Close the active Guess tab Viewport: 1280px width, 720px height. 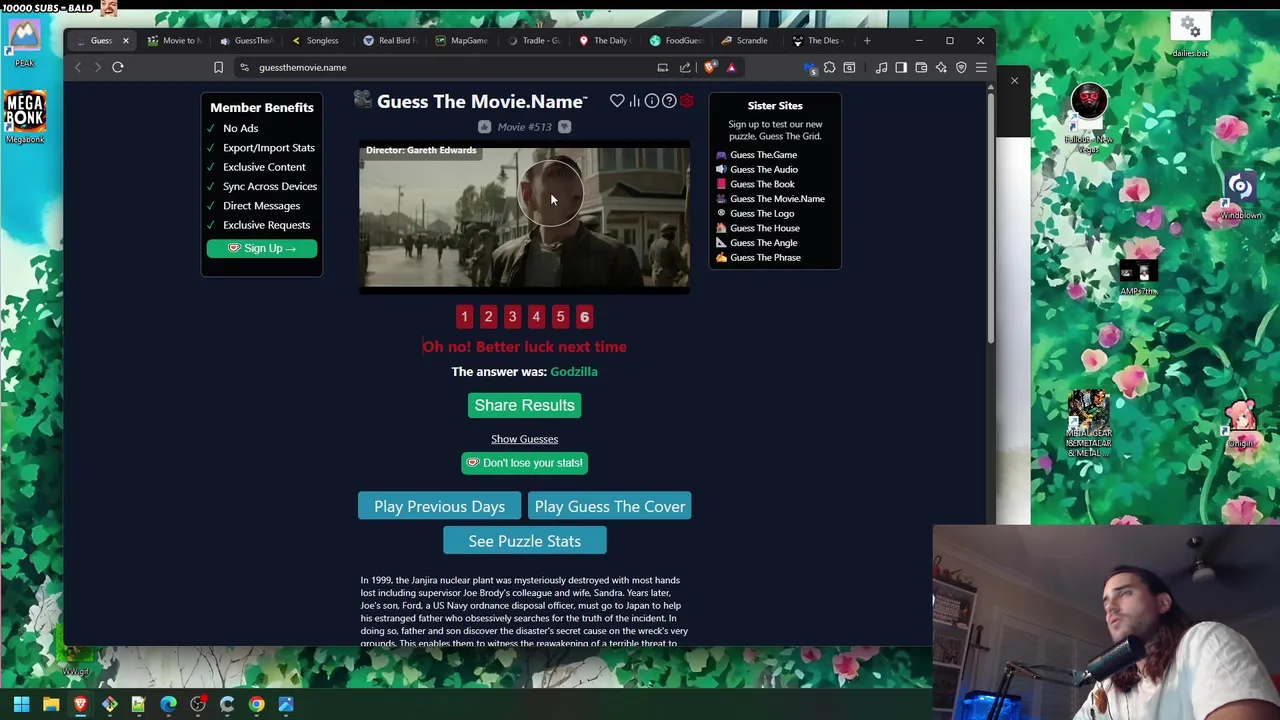pos(126,41)
